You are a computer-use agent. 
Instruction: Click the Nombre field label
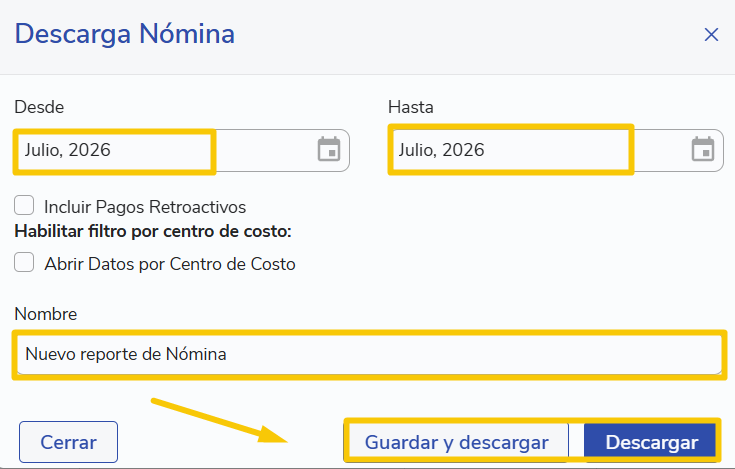pos(45,314)
